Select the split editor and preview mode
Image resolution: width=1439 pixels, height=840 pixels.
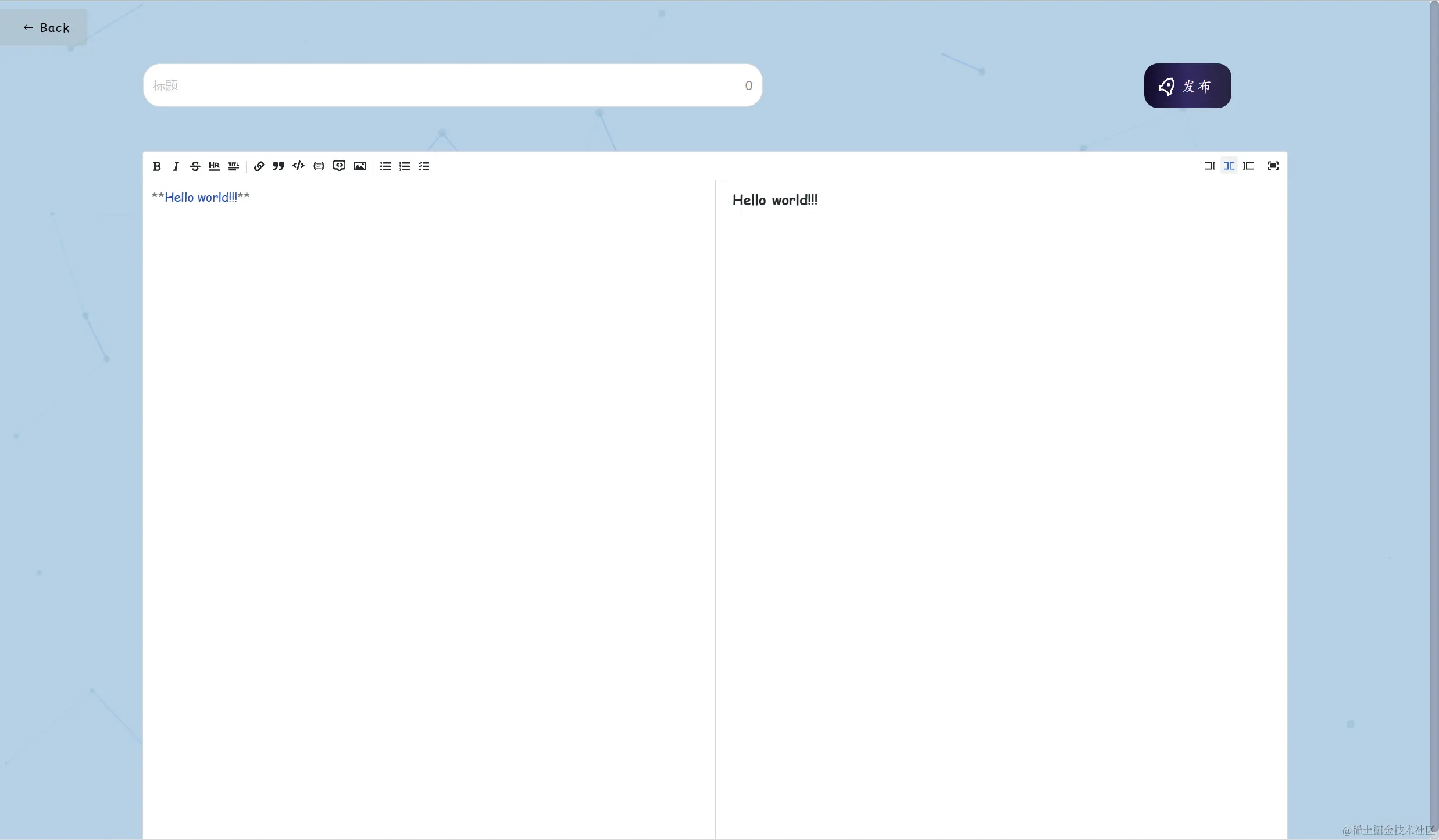pyautogui.click(x=1229, y=166)
